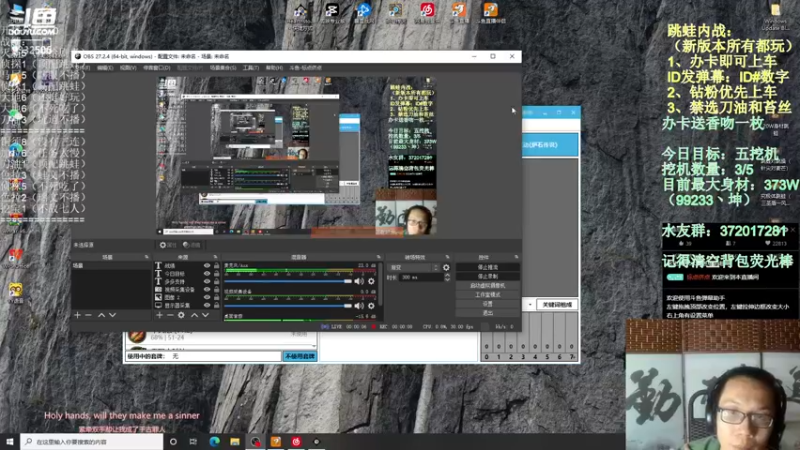Remove the selected scene with the minus icon
The height and width of the screenshot is (450, 800).
(88, 315)
